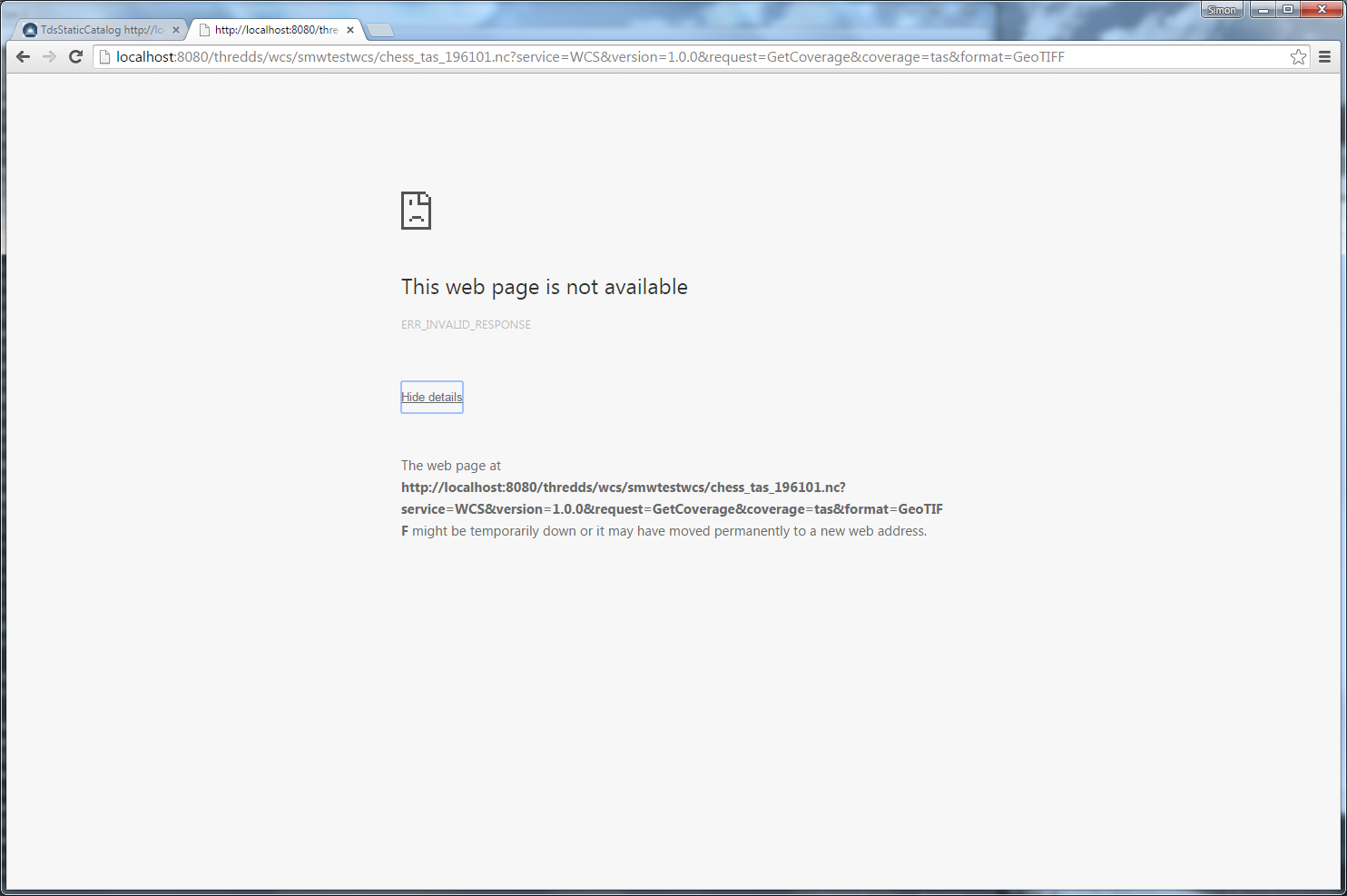
Task: Go back using the browser back arrow
Action: tap(24, 57)
